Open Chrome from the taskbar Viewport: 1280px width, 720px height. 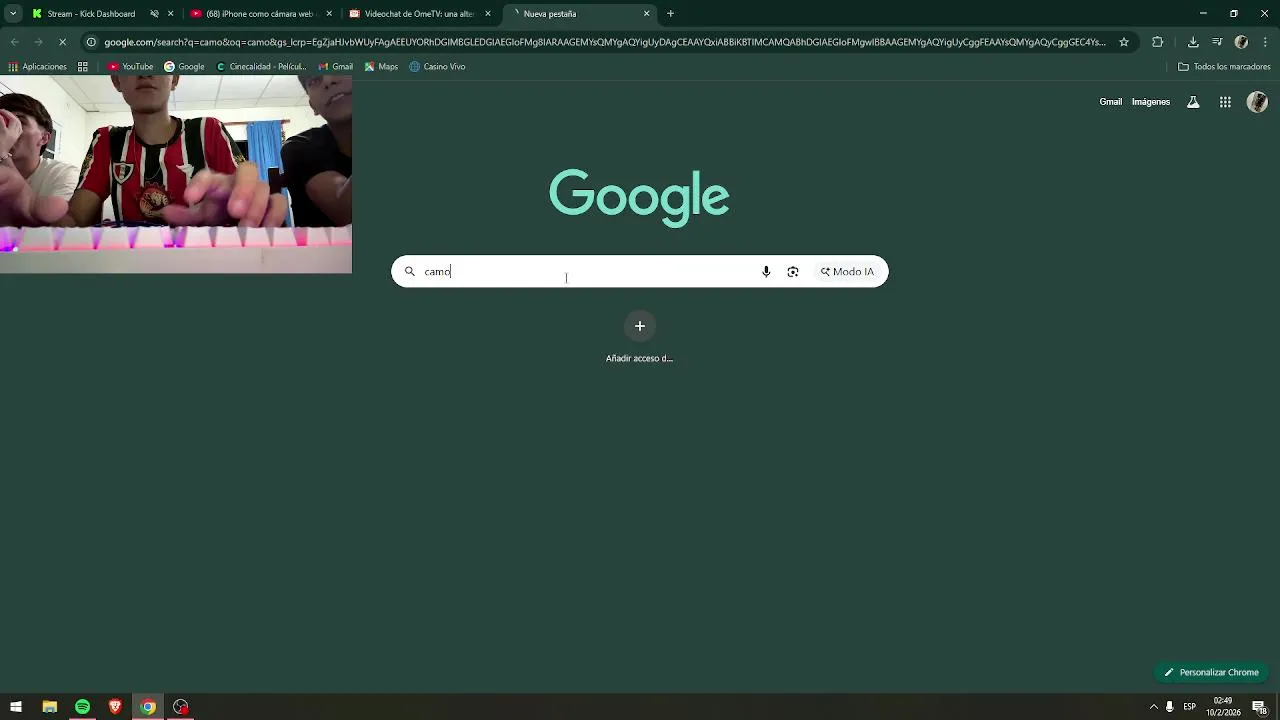coord(148,707)
